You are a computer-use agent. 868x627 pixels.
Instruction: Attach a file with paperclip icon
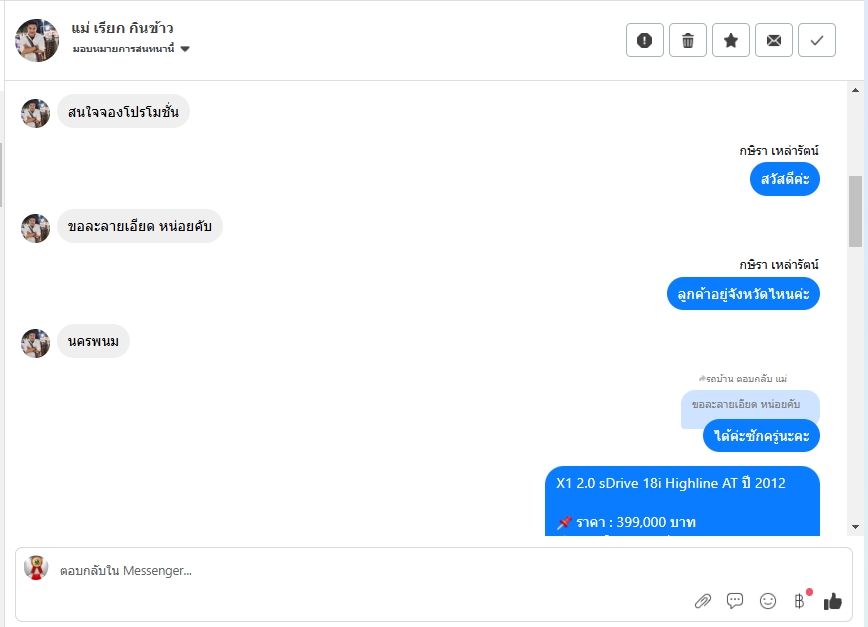(x=702, y=601)
